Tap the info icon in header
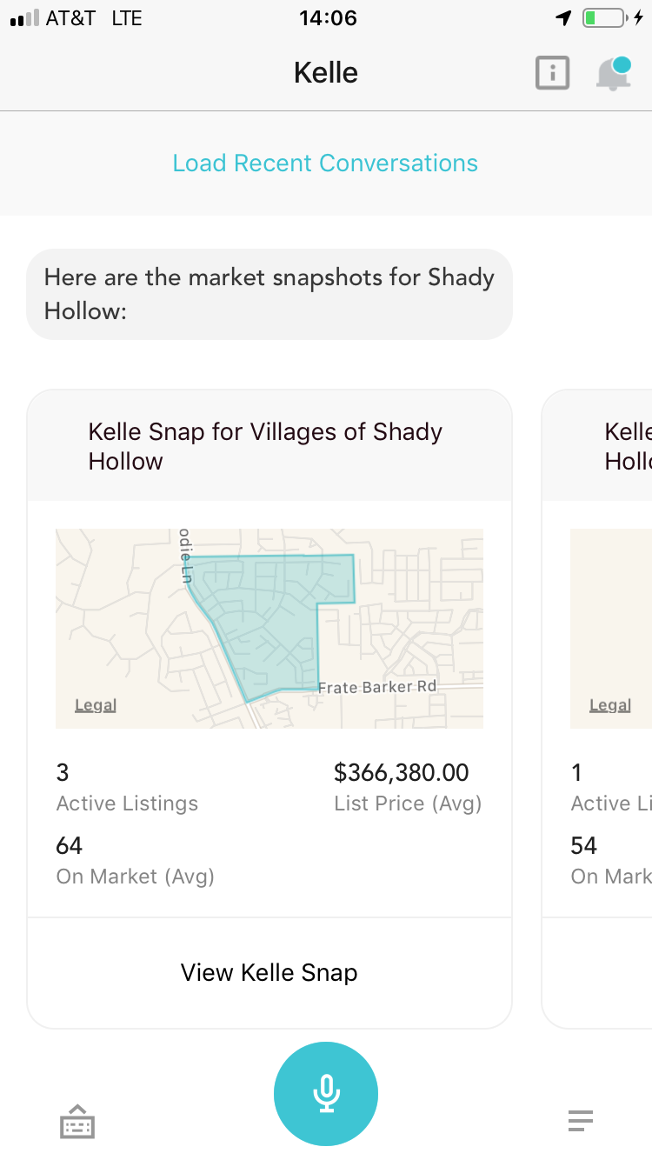Screen dimensions: 652x1160 point(552,73)
